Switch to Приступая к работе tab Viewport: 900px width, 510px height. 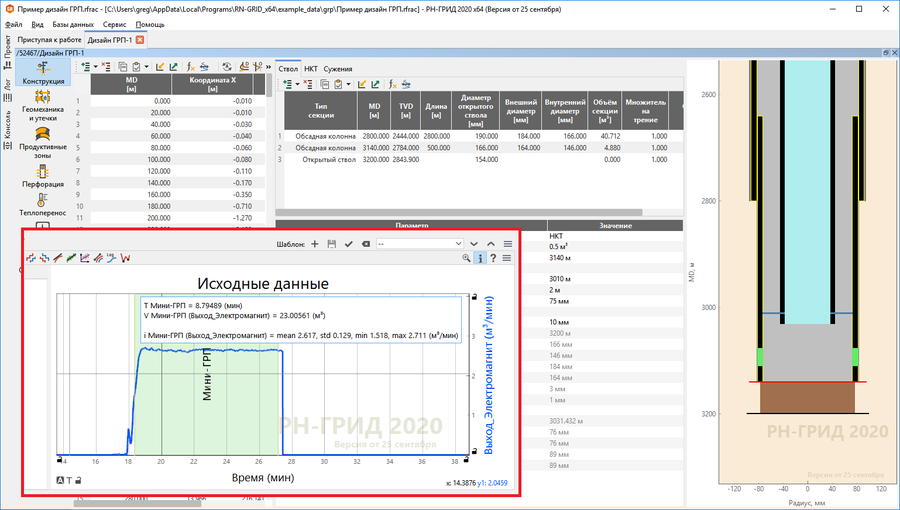coord(49,40)
